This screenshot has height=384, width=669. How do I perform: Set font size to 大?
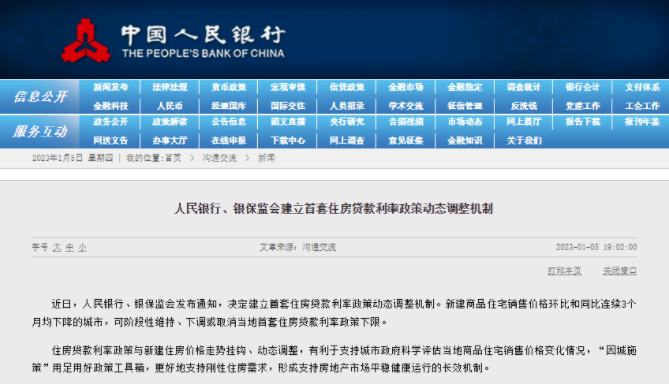click(x=57, y=247)
